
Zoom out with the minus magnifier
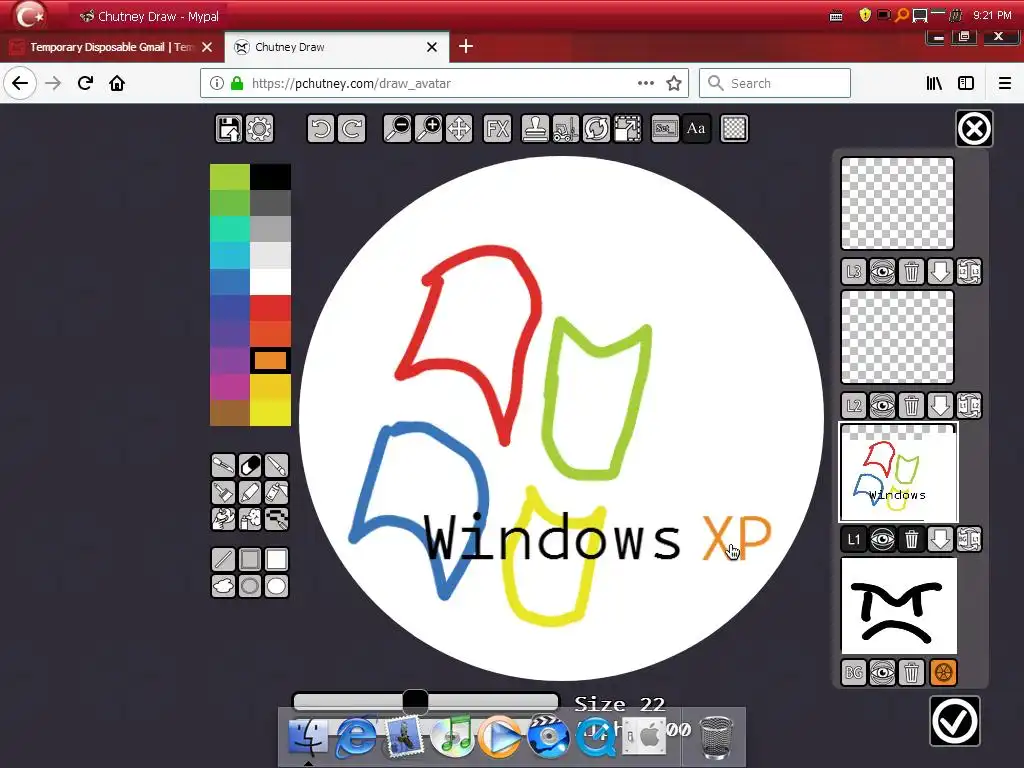(x=397, y=129)
